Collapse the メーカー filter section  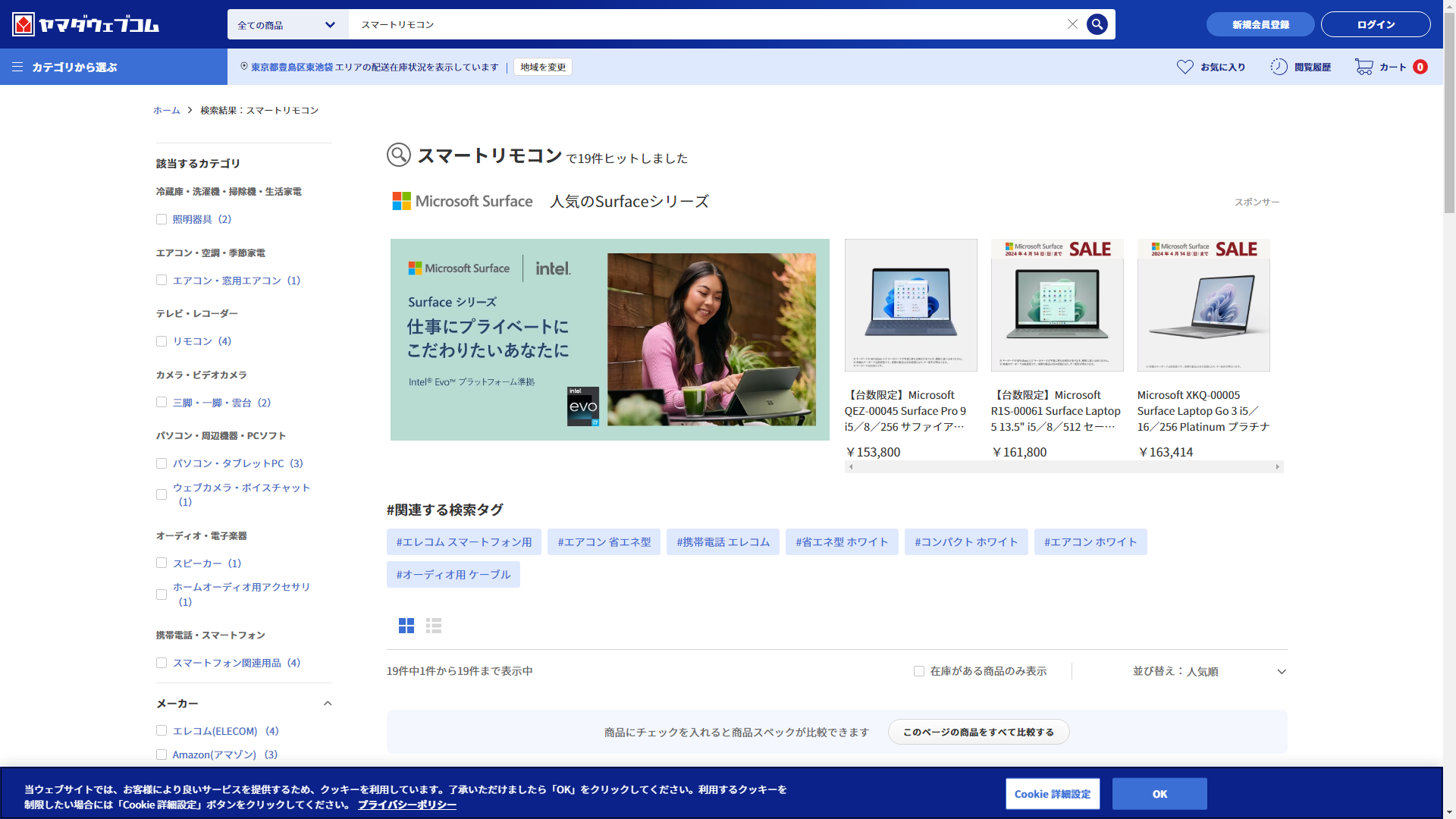[x=328, y=704]
